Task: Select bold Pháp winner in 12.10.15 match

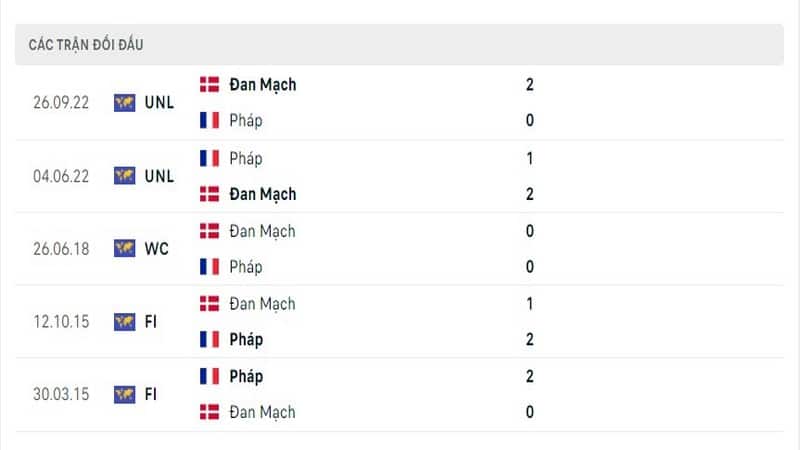Action: 246,340
